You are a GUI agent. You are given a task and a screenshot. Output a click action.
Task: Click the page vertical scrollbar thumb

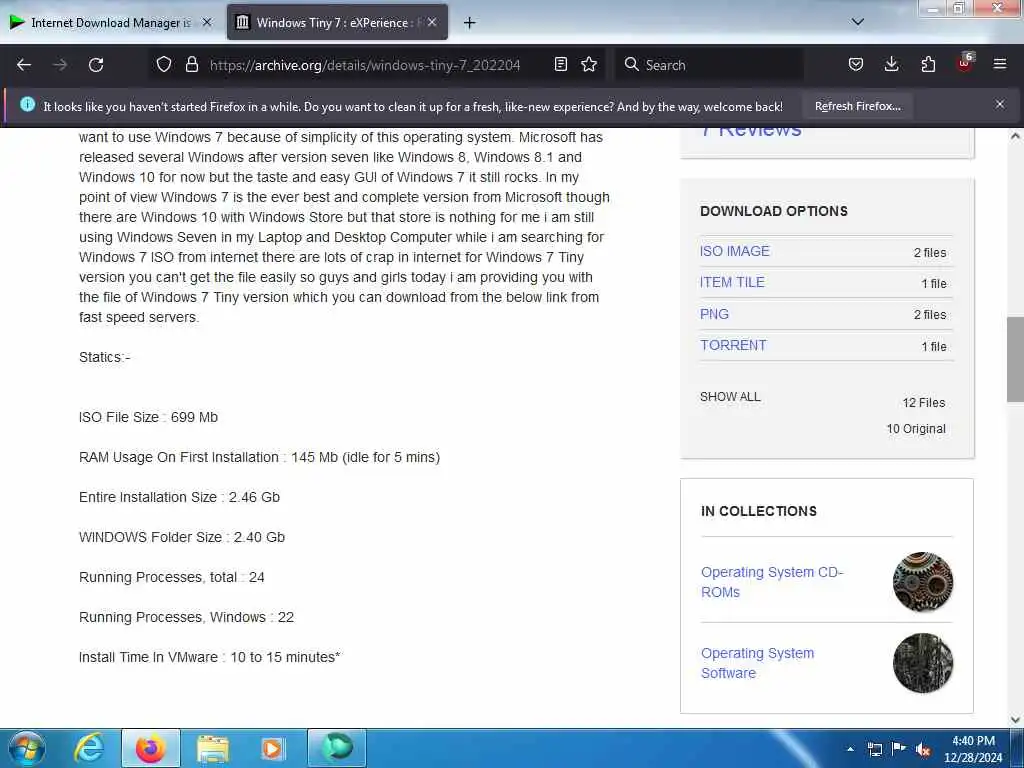pyautogui.click(x=1015, y=359)
